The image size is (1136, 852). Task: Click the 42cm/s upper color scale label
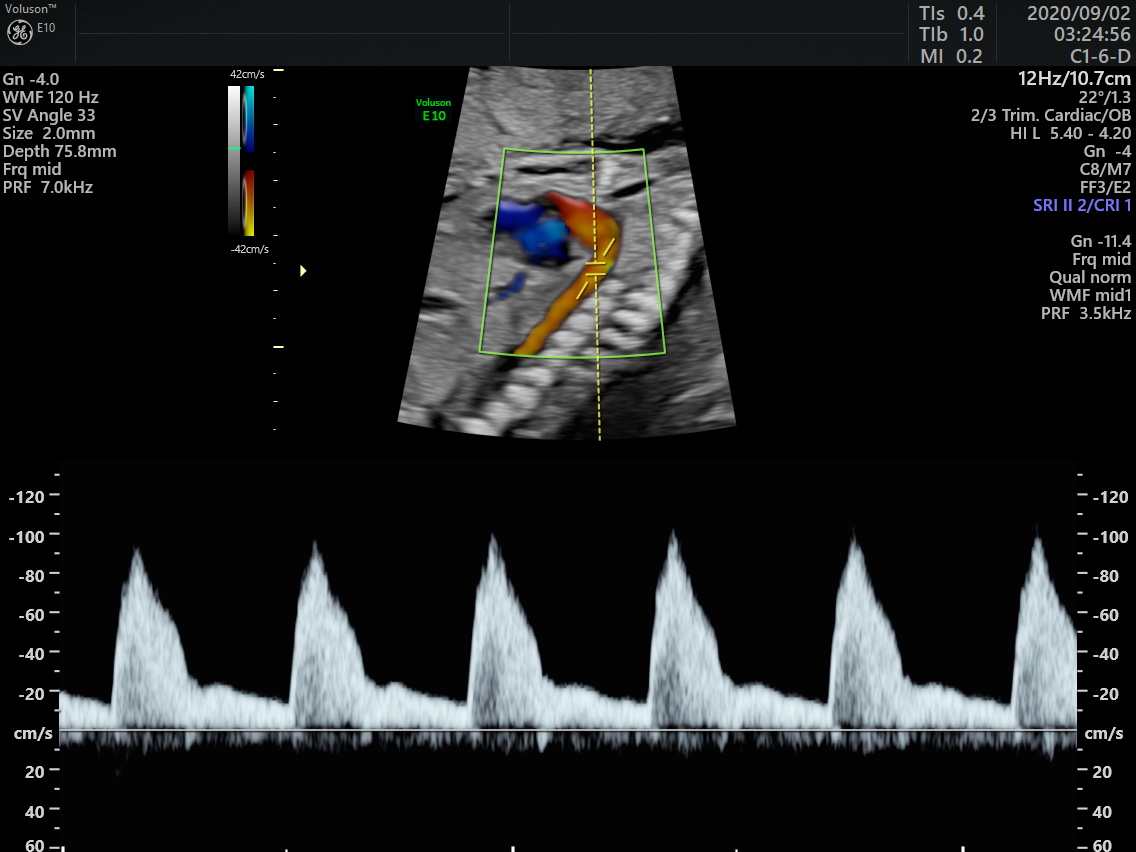tap(248, 74)
